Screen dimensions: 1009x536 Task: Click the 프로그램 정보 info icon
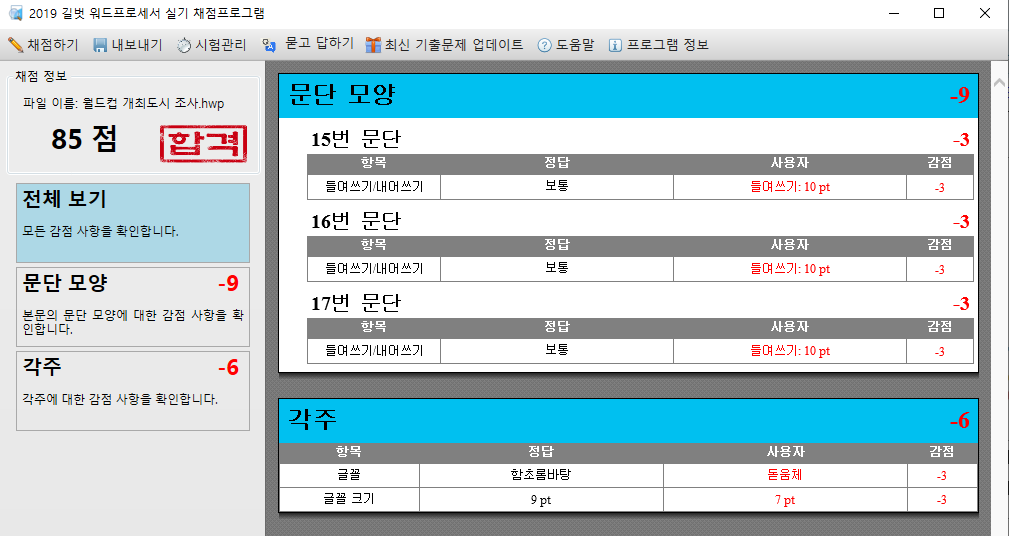tap(615, 45)
